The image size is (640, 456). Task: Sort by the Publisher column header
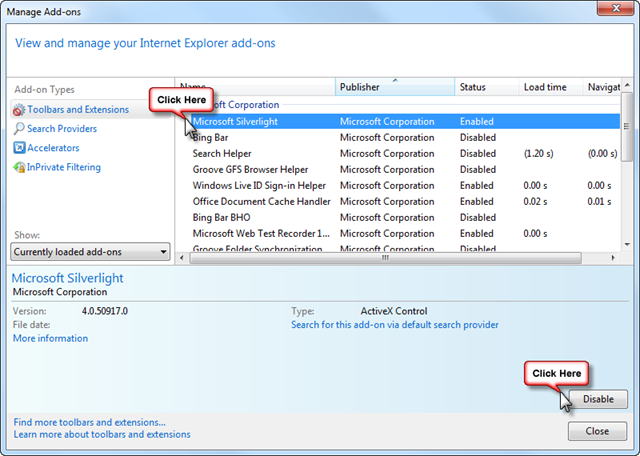(x=395, y=87)
